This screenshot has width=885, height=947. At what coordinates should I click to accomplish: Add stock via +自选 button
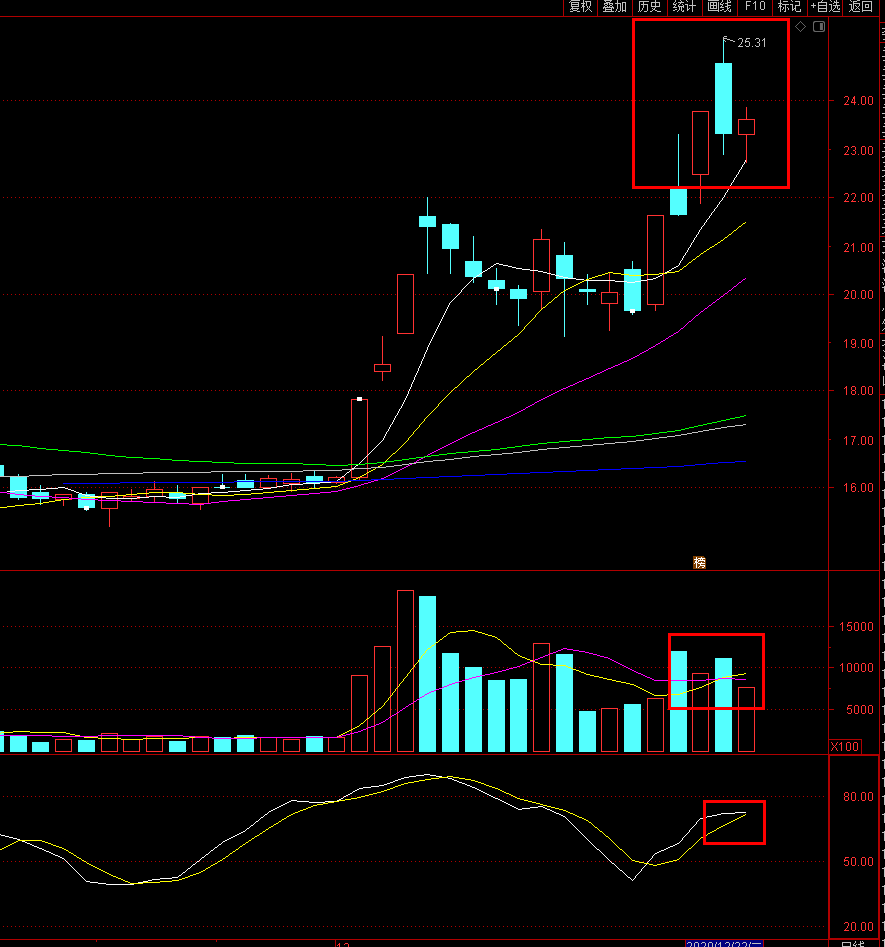tap(825, 7)
